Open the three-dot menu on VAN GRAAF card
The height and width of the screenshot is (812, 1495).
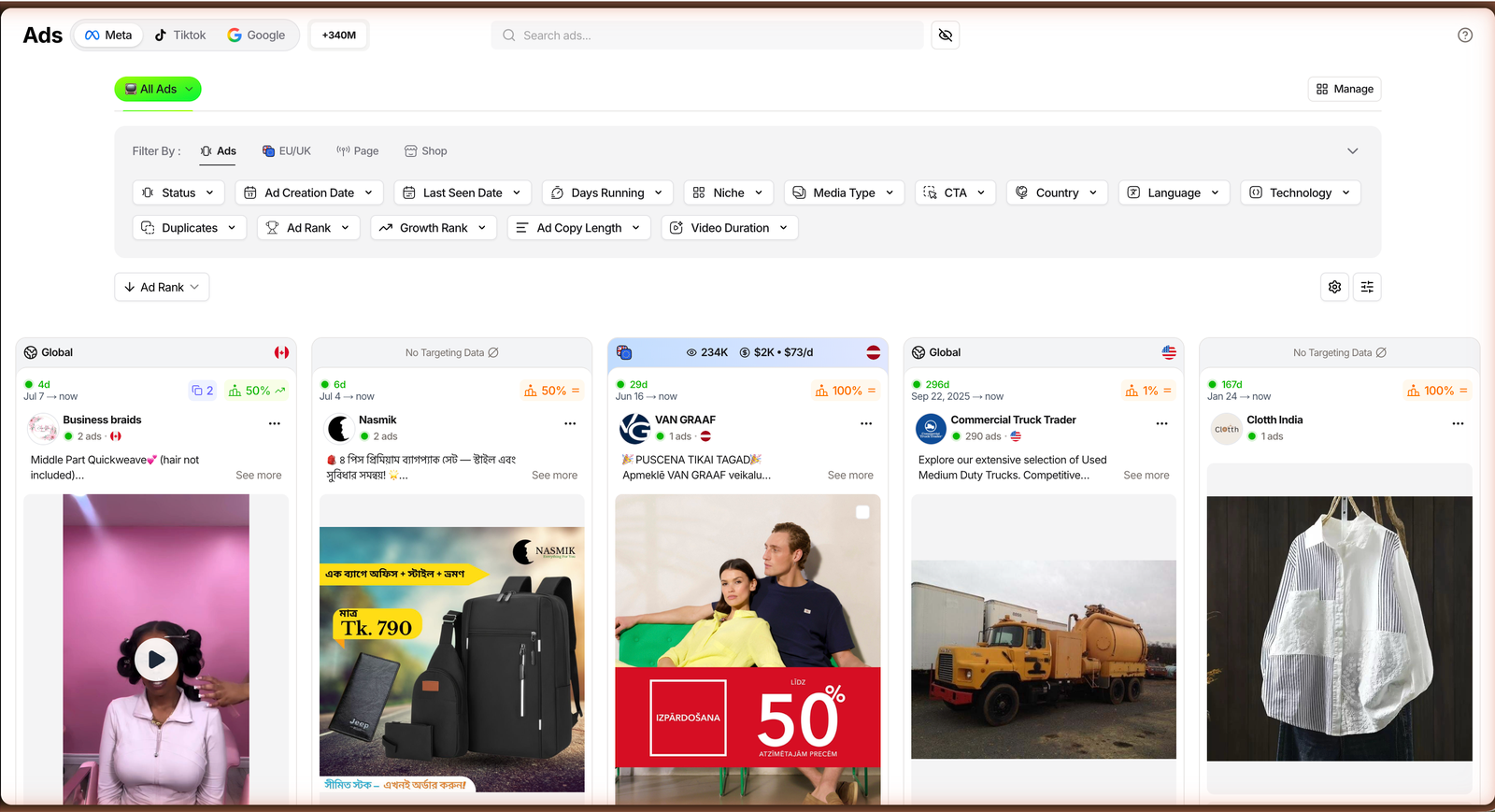866,423
